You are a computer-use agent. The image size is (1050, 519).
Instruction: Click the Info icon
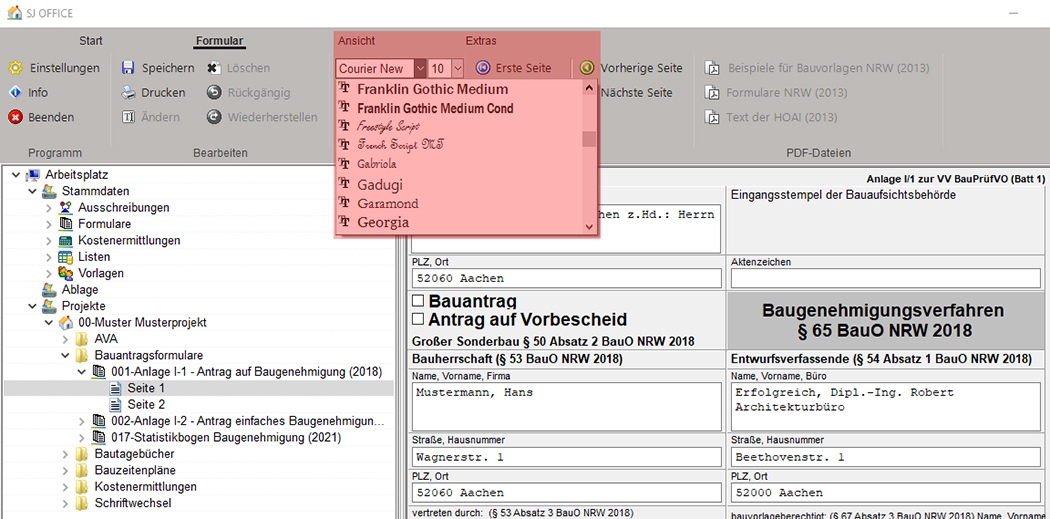tap(15, 92)
